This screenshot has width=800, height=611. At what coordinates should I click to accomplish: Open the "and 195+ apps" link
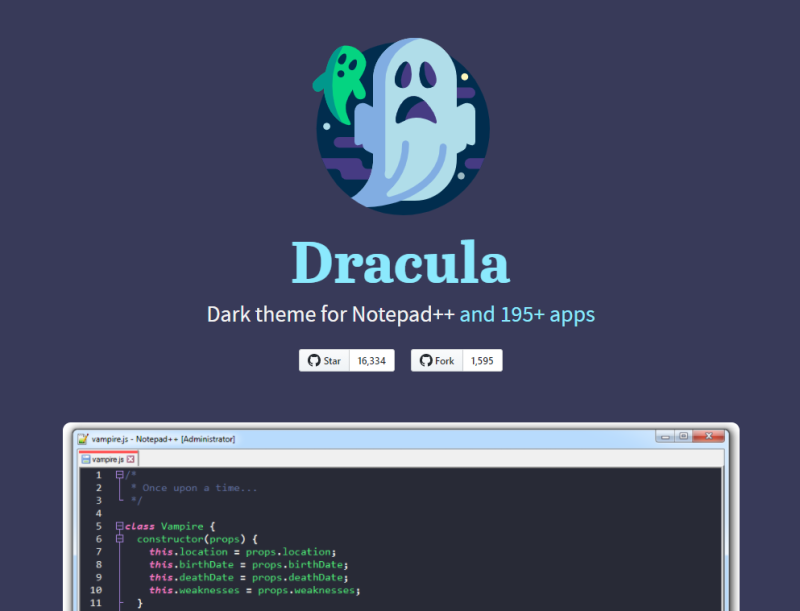(x=527, y=314)
